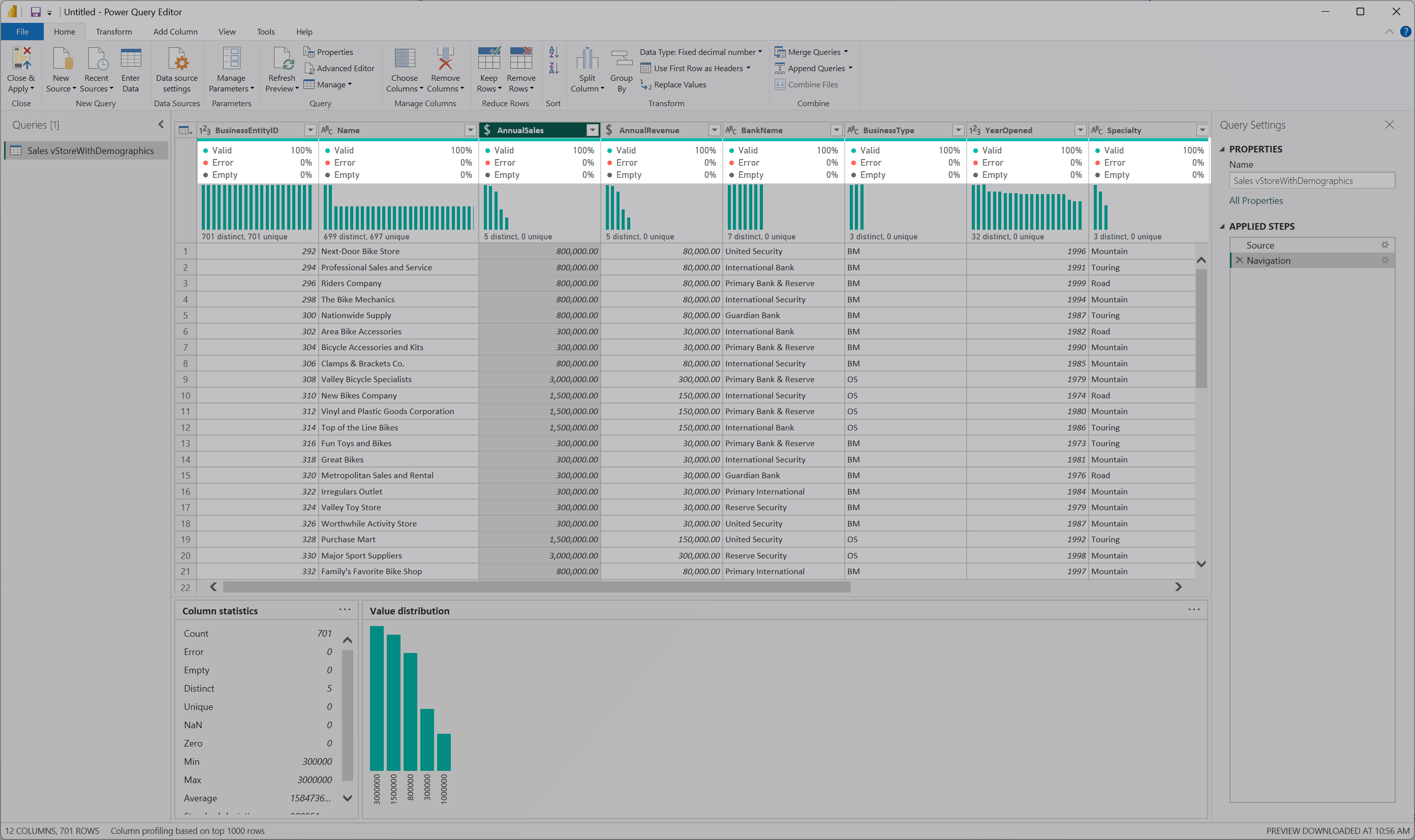Open the Advanced Editor

click(x=340, y=68)
